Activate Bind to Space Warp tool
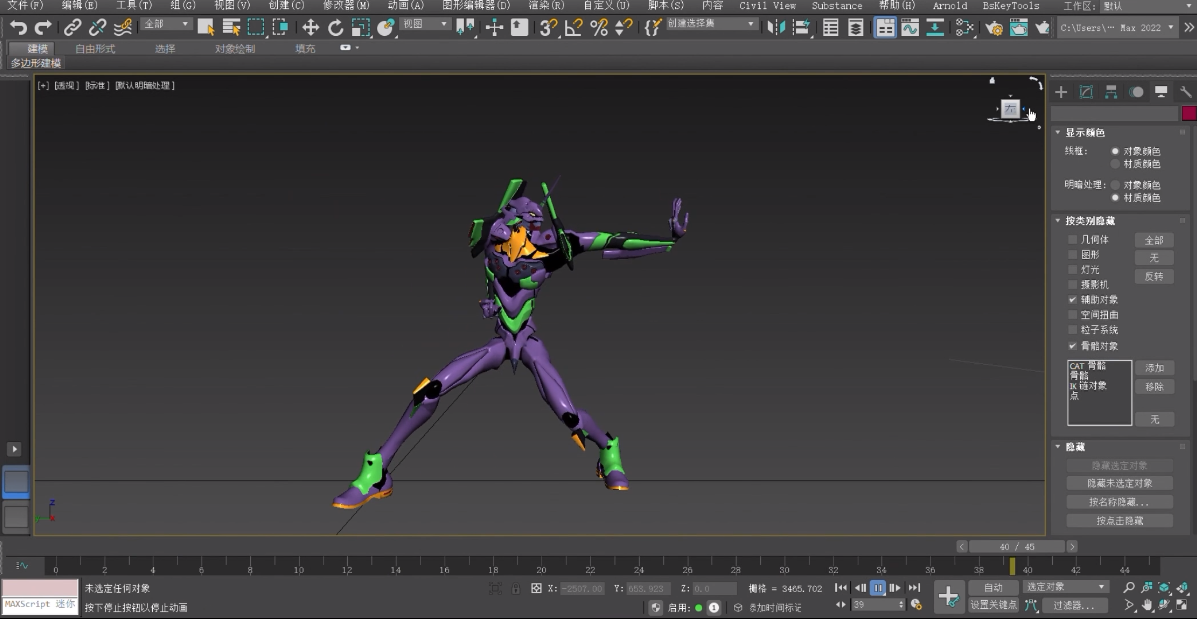Screen dimensions: 1197x619 123,28
